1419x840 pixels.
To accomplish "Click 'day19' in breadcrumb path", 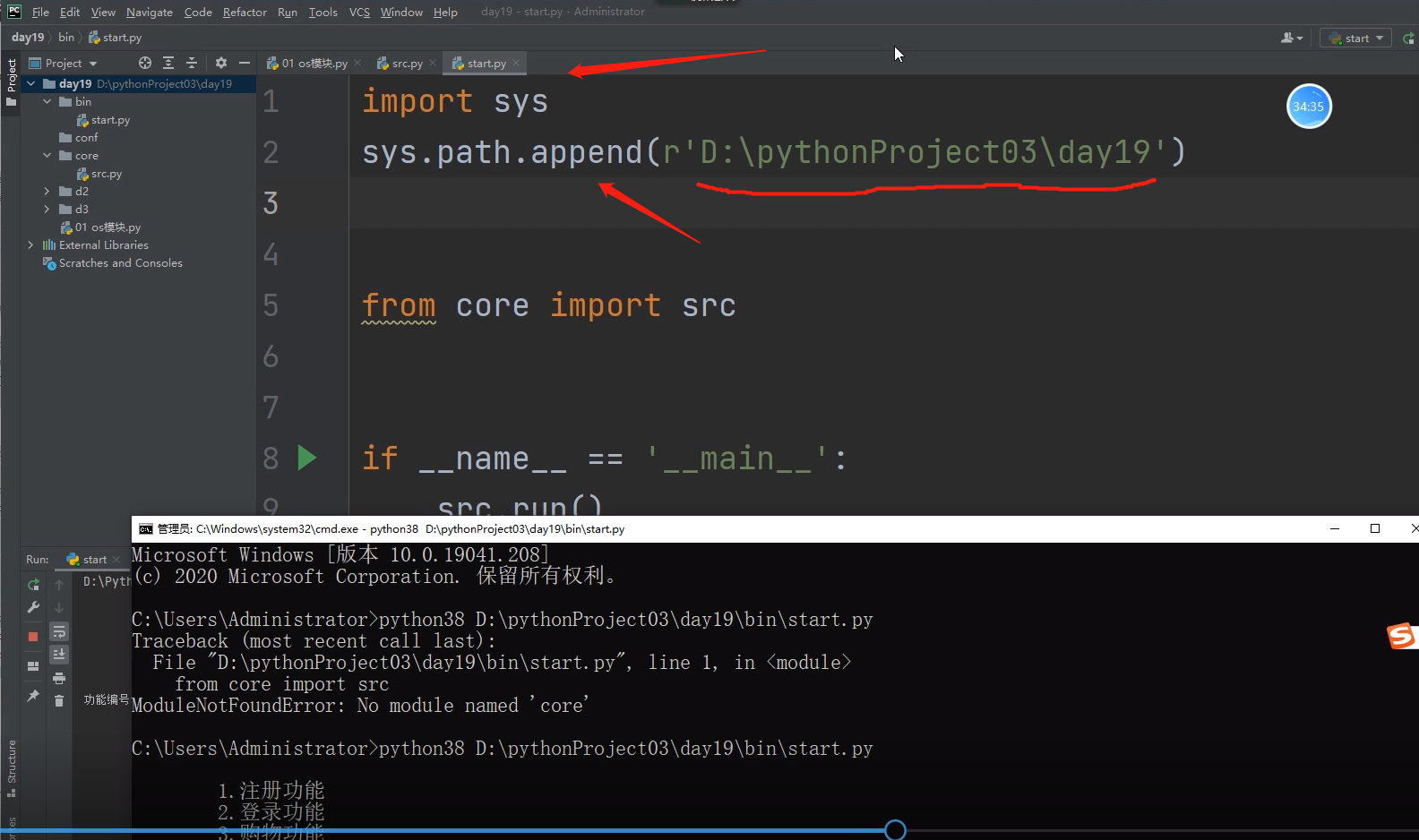I will coord(28,37).
